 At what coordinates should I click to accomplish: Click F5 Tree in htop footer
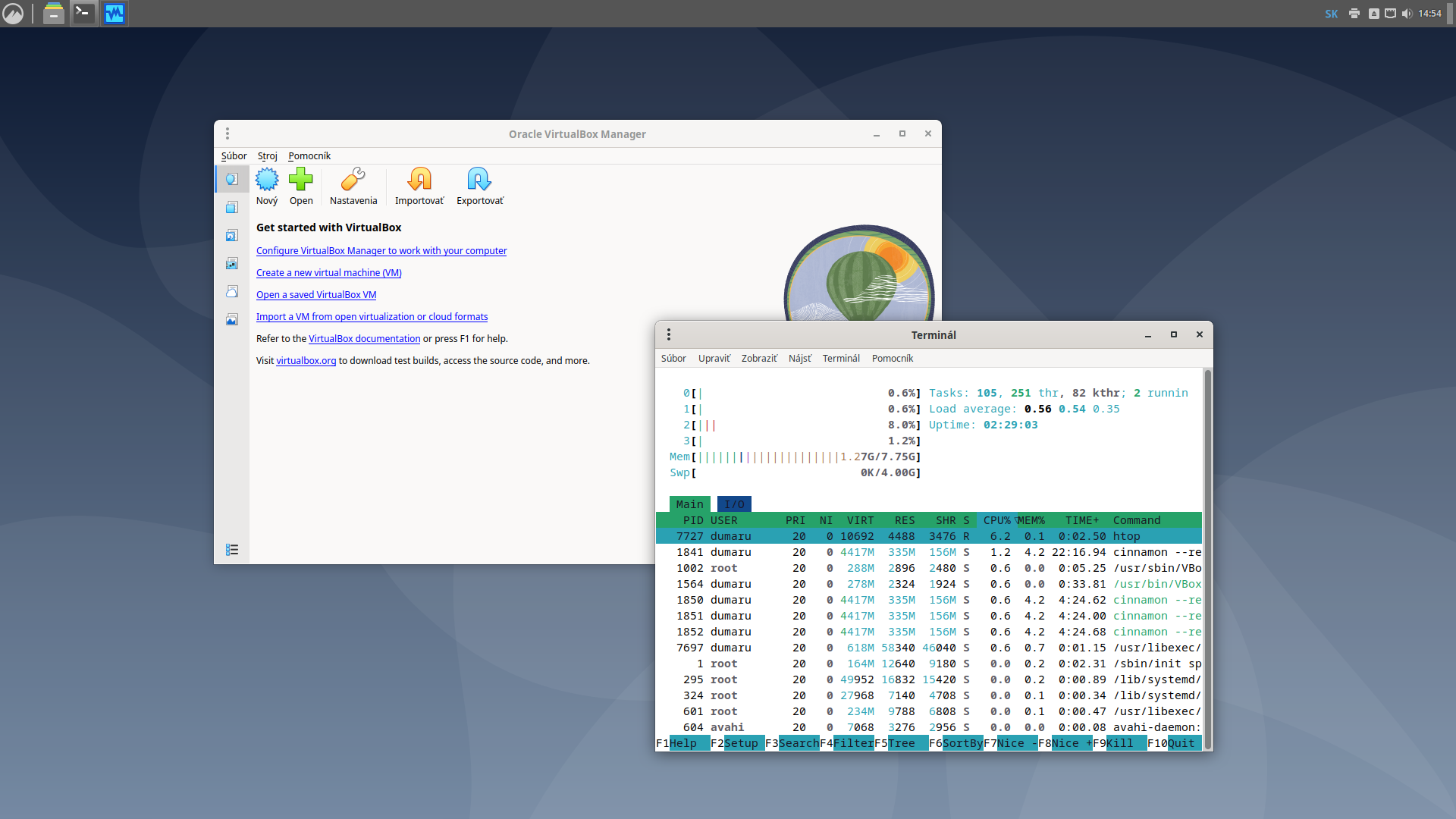[x=901, y=743]
